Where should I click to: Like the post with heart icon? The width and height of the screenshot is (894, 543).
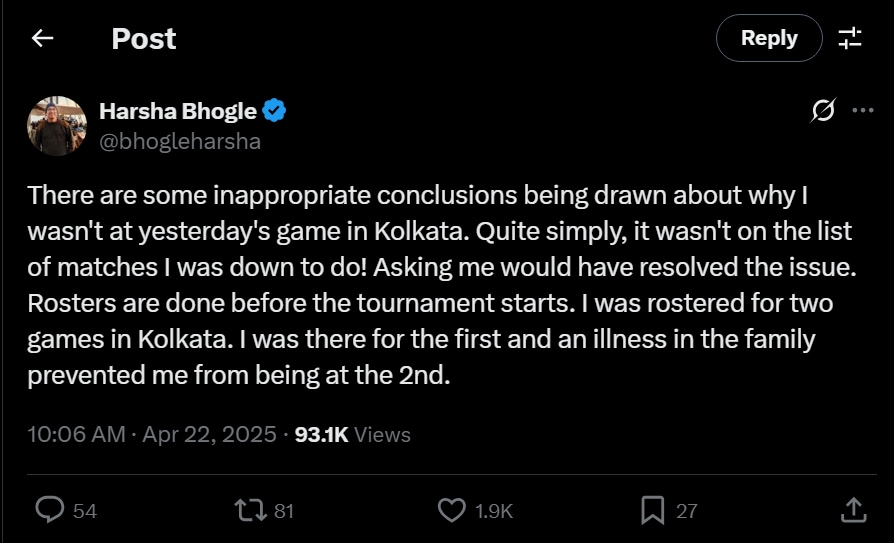[452, 510]
